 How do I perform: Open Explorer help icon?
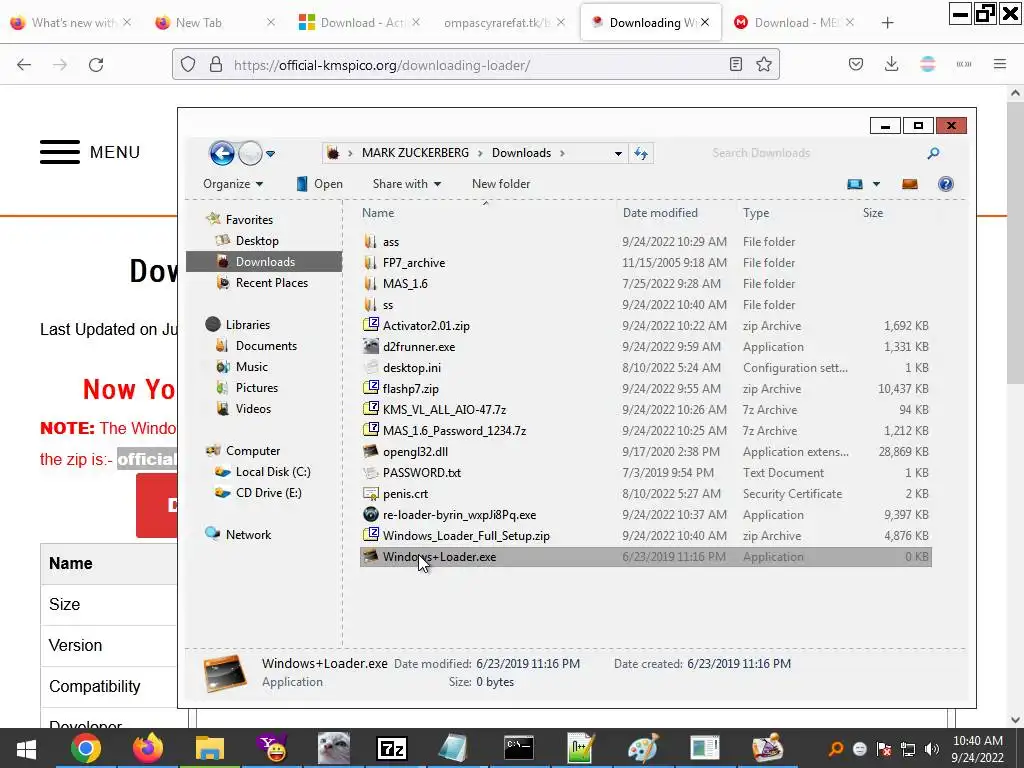coord(946,184)
